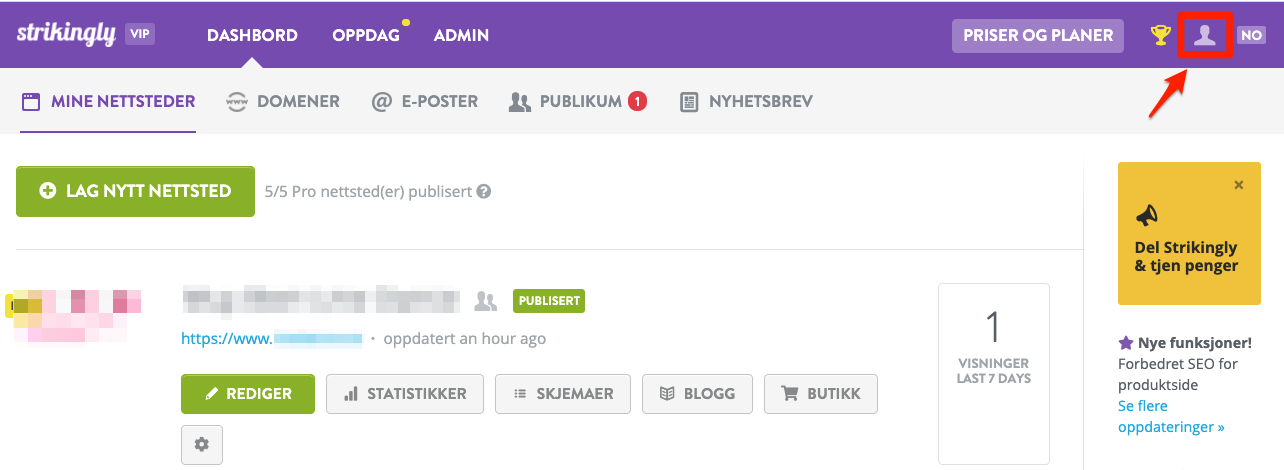Screen dimensions: 1284x470
Task: Click the '5/5 Pro nettsted(er) publisert' text
Action: coord(368,191)
